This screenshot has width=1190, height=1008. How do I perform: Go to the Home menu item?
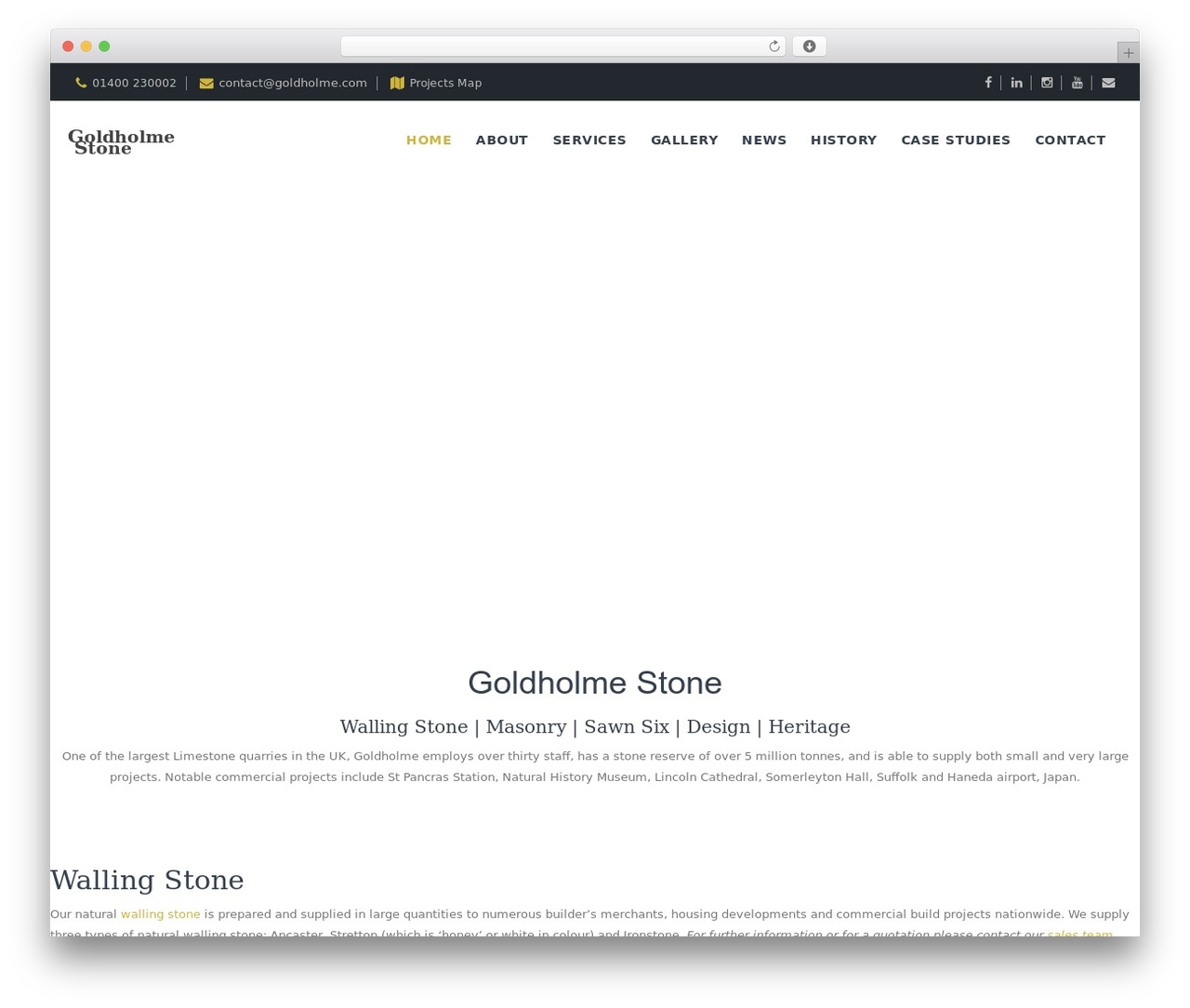(x=429, y=139)
